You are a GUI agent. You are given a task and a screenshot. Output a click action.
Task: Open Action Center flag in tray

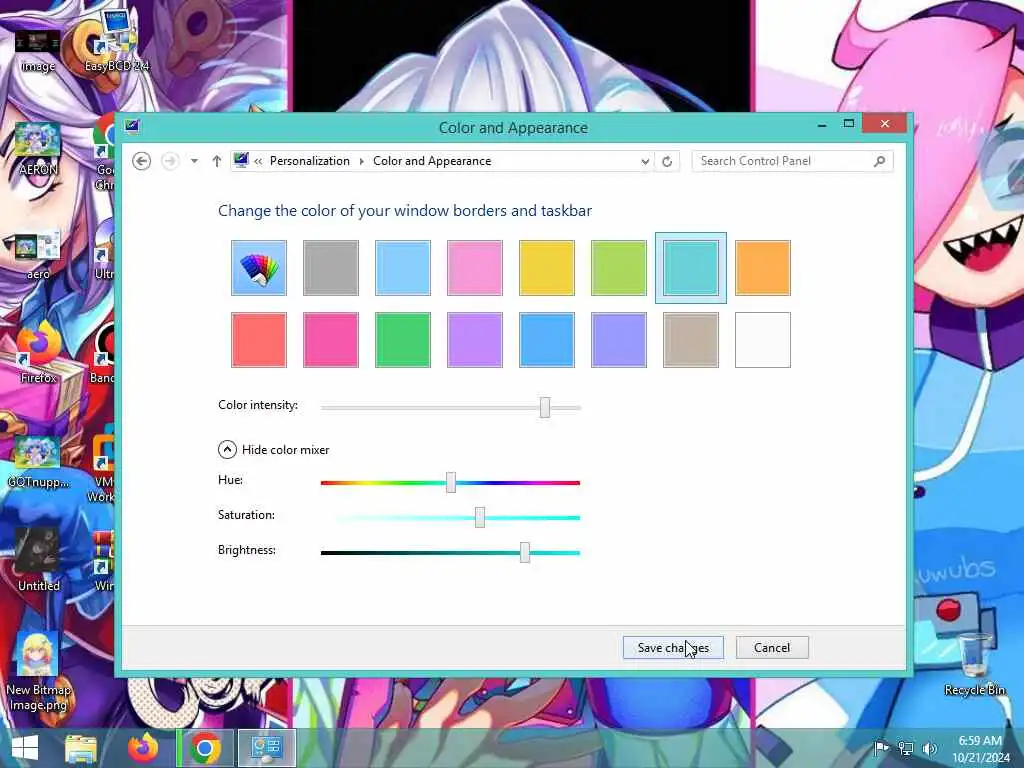(882, 748)
